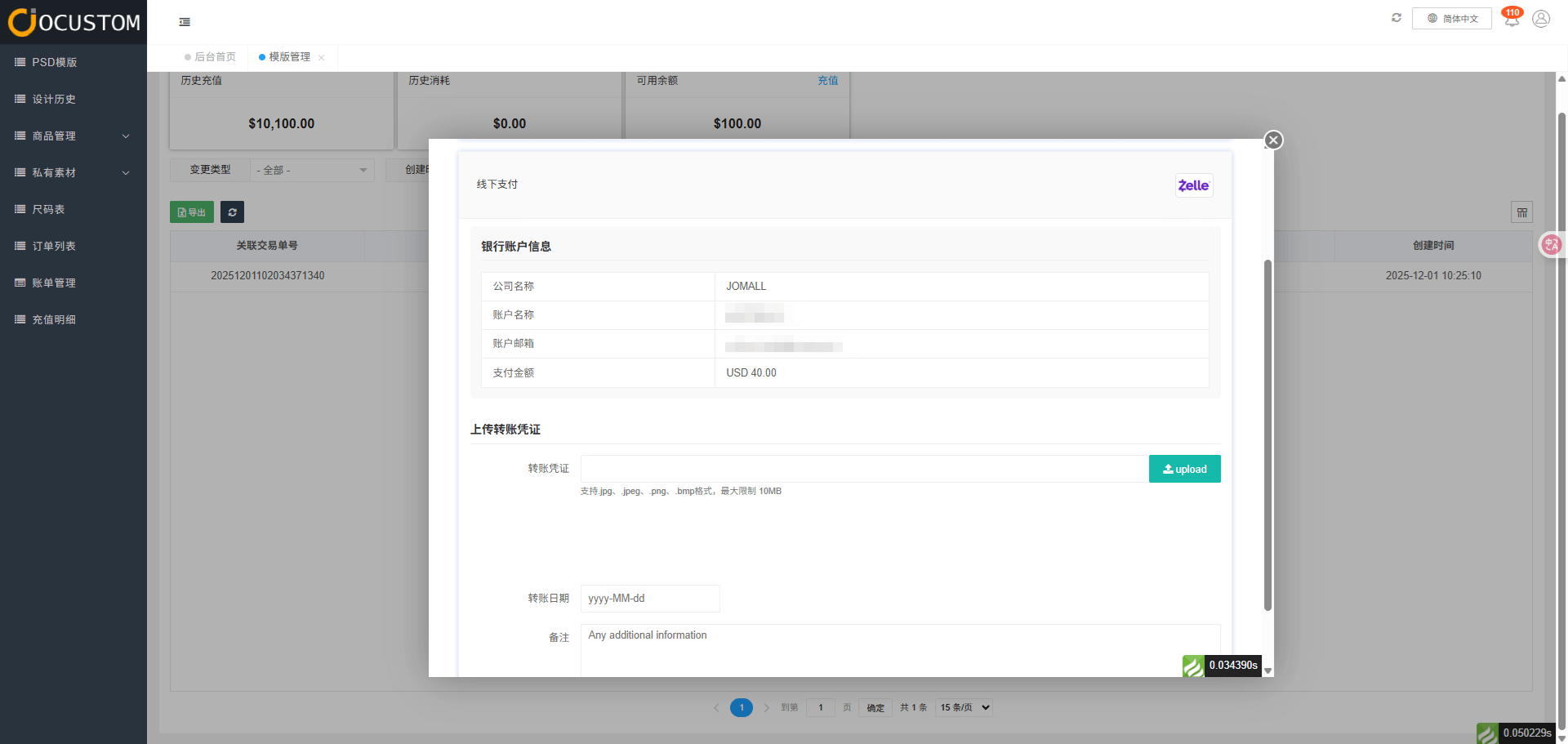Upload the transfer voucher file

point(1184,469)
